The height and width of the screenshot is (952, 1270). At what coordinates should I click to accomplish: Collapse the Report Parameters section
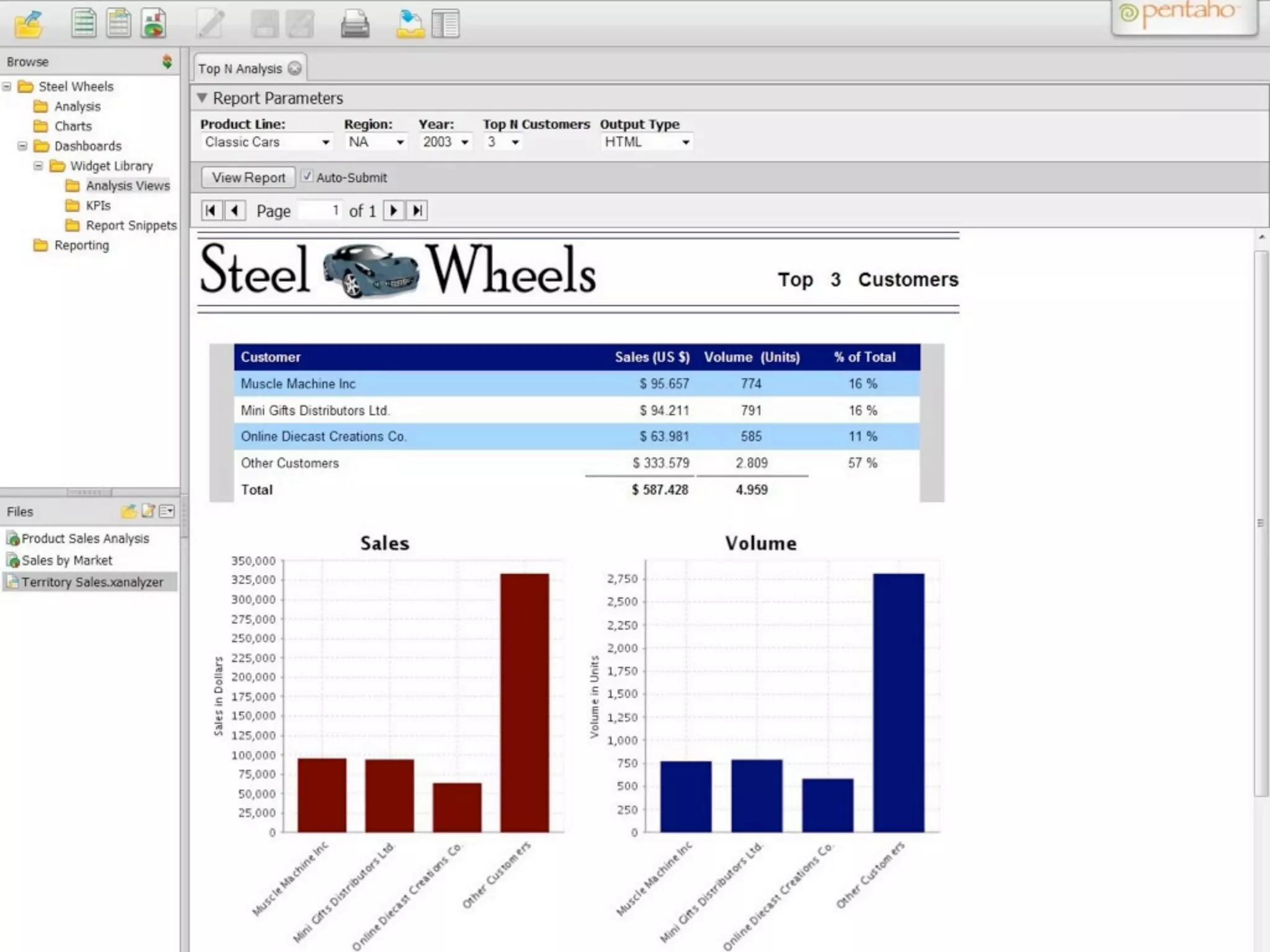click(202, 98)
